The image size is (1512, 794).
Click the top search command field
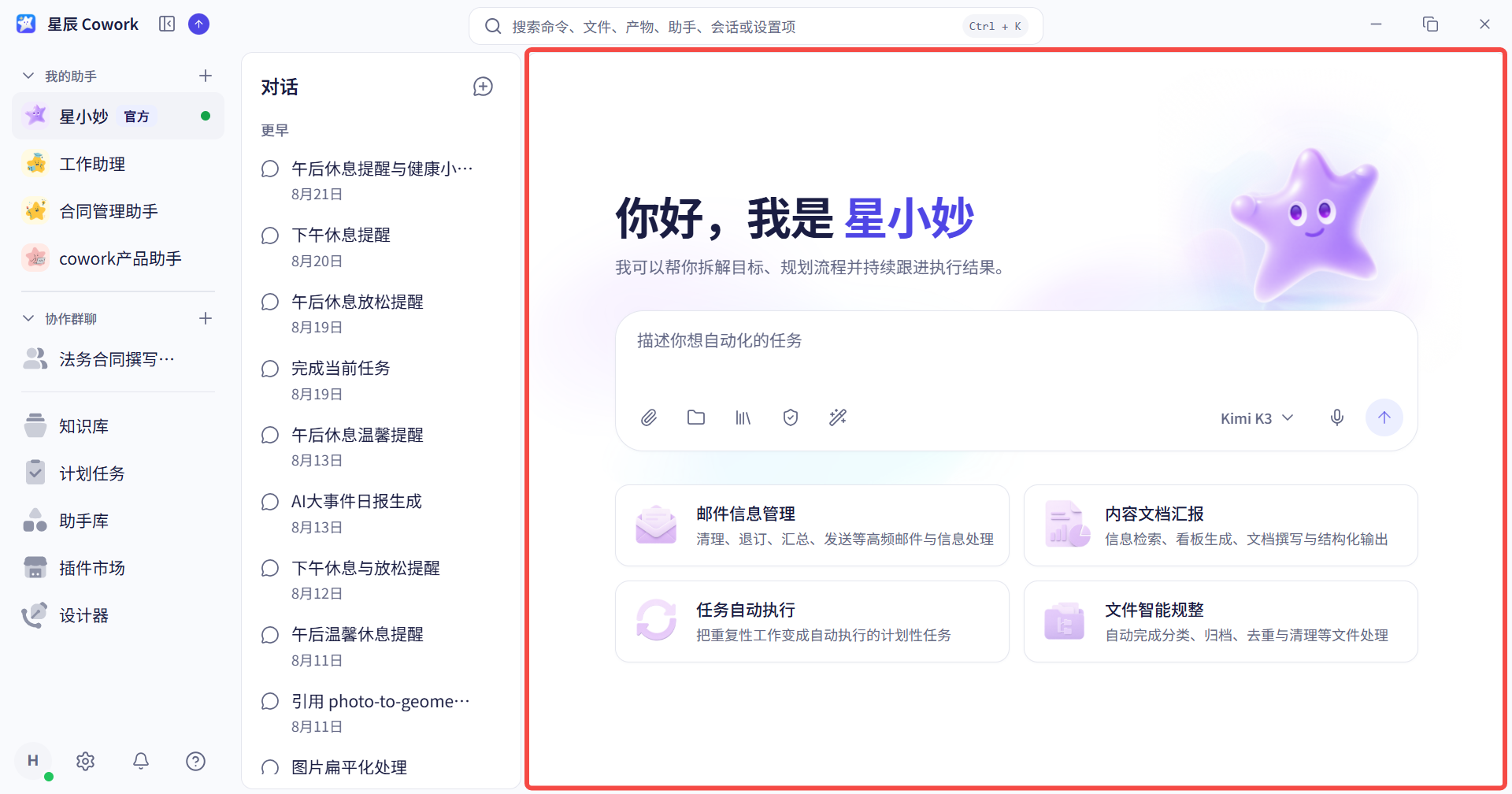click(756, 27)
